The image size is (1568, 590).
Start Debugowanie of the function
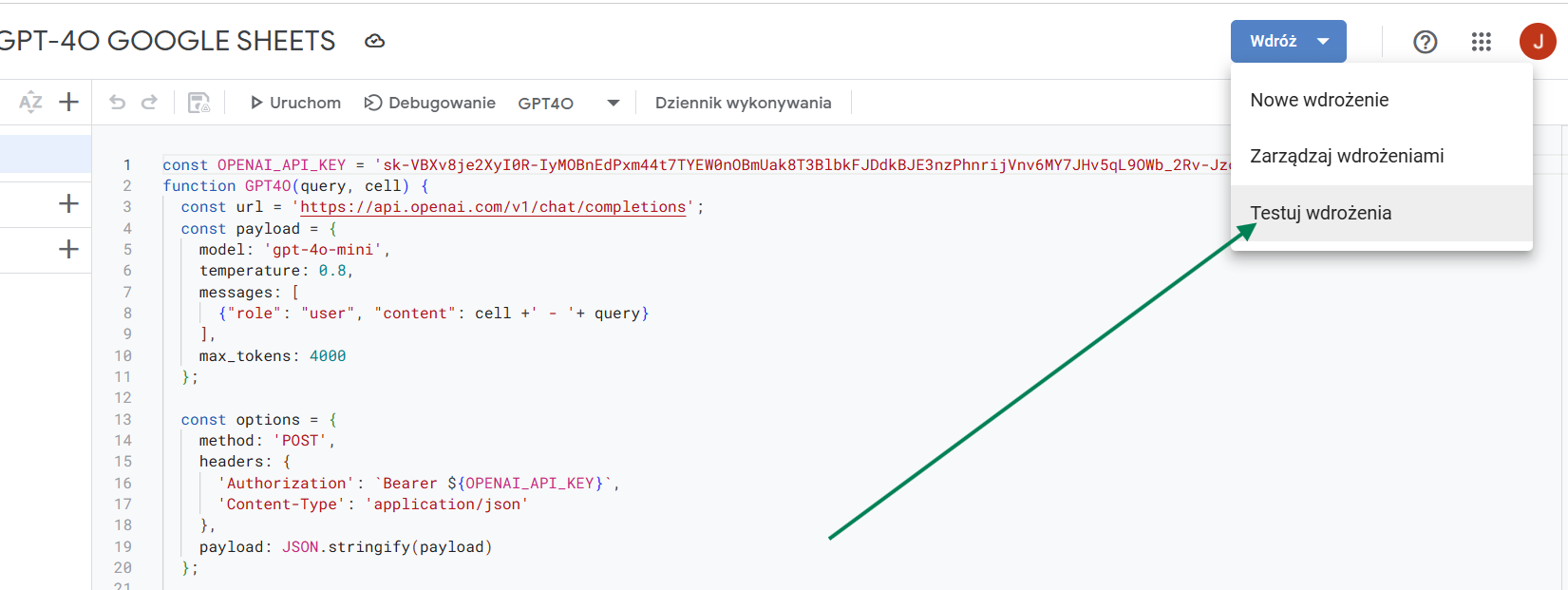pos(430,103)
